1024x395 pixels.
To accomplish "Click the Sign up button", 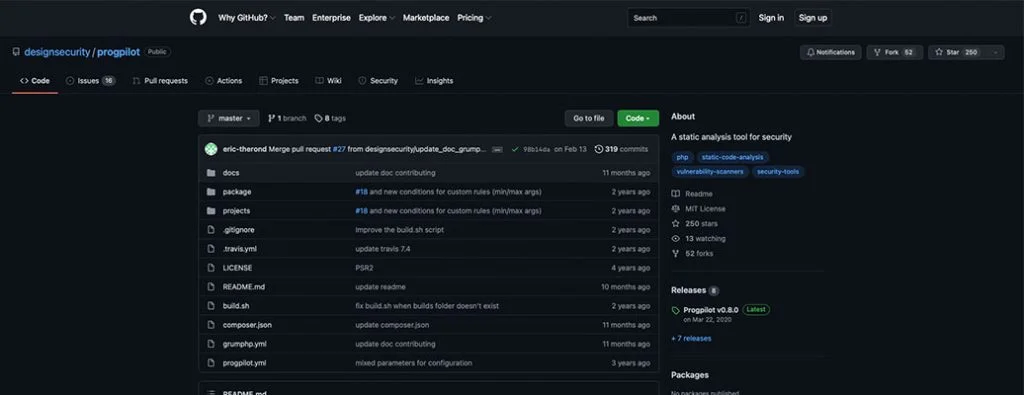I will click(813, 18).
